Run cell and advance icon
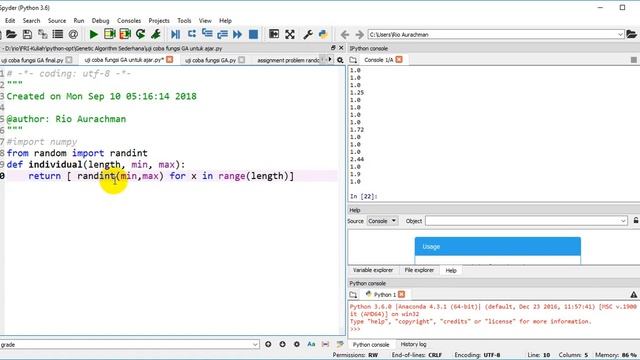640x360 pixels. 125,34
